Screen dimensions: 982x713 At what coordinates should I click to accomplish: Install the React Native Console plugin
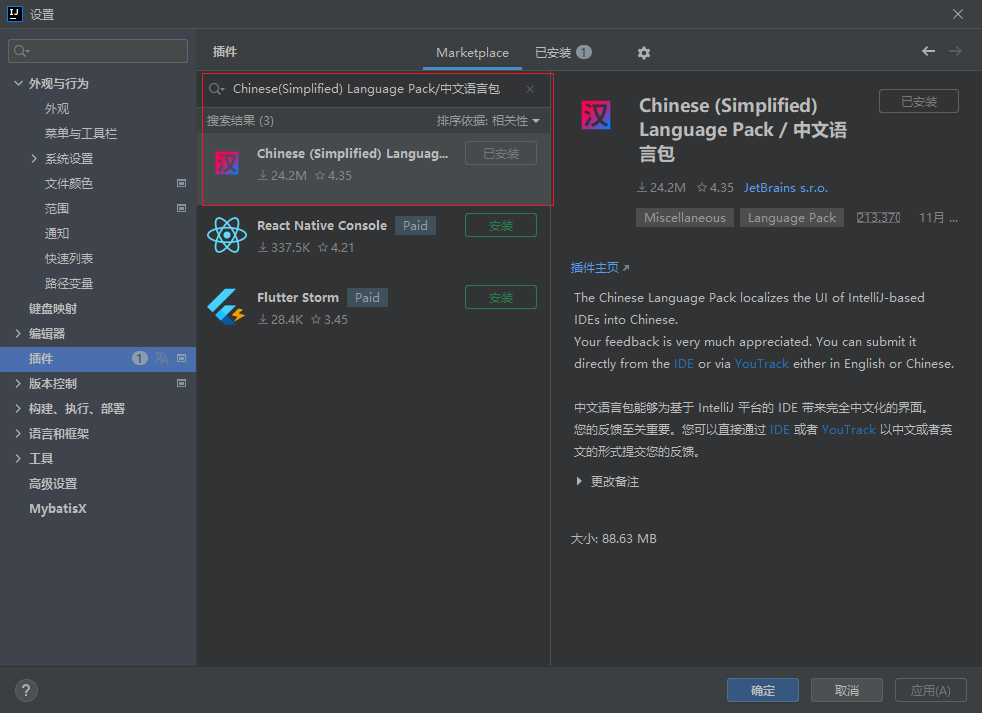[500, 226]
